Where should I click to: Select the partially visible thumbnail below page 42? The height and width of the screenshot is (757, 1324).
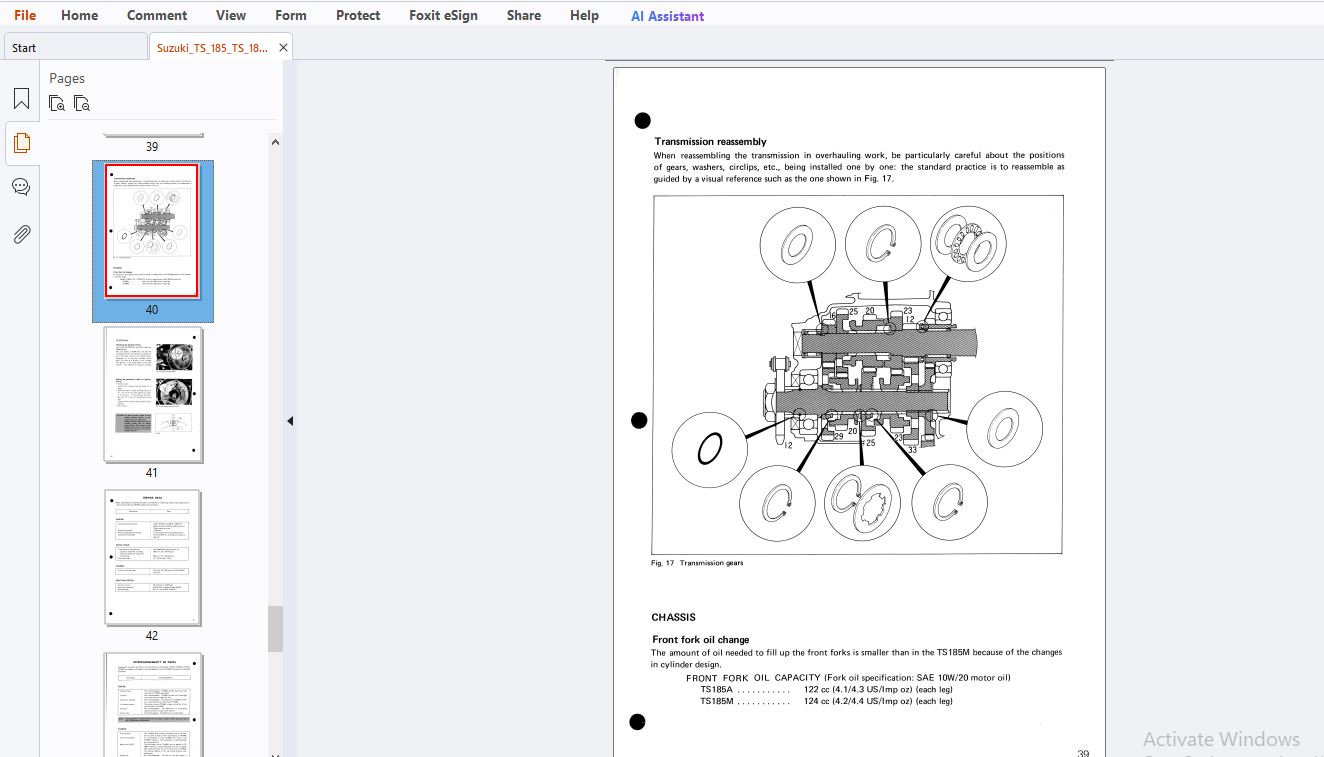pos(153,705)
